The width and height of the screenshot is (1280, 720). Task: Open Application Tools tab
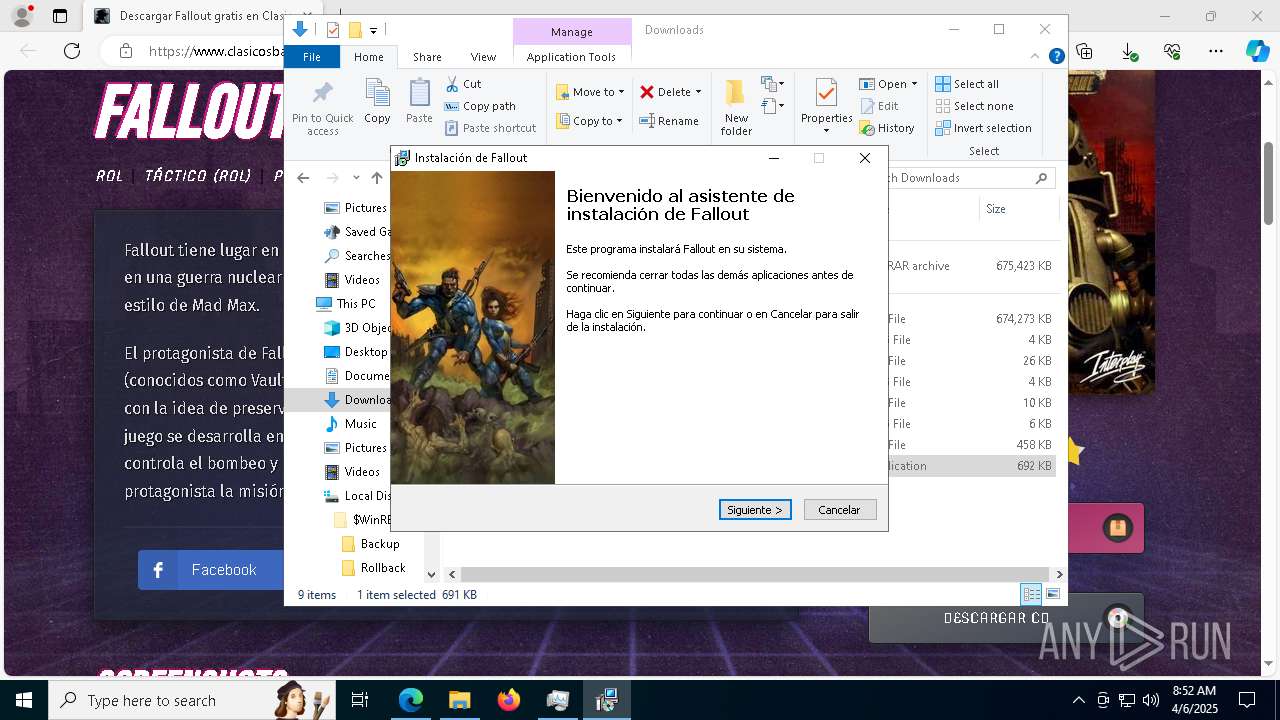coord(571,57)
